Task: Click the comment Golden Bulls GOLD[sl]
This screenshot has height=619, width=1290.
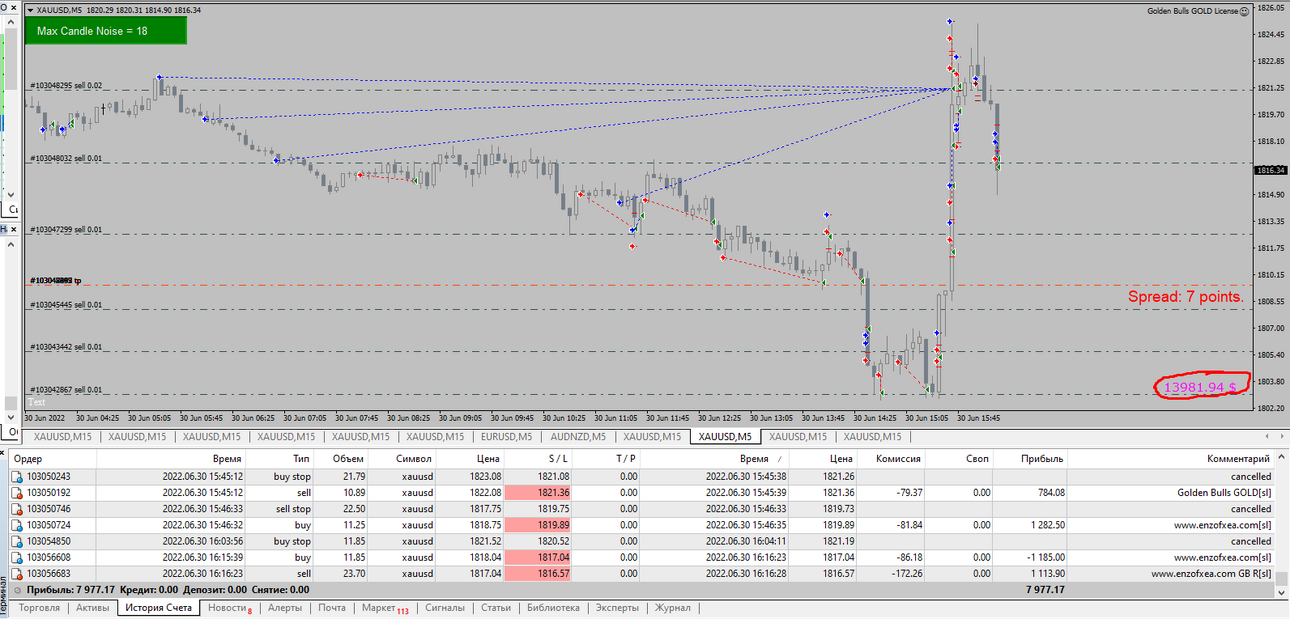Action: tap(1225, 493)
